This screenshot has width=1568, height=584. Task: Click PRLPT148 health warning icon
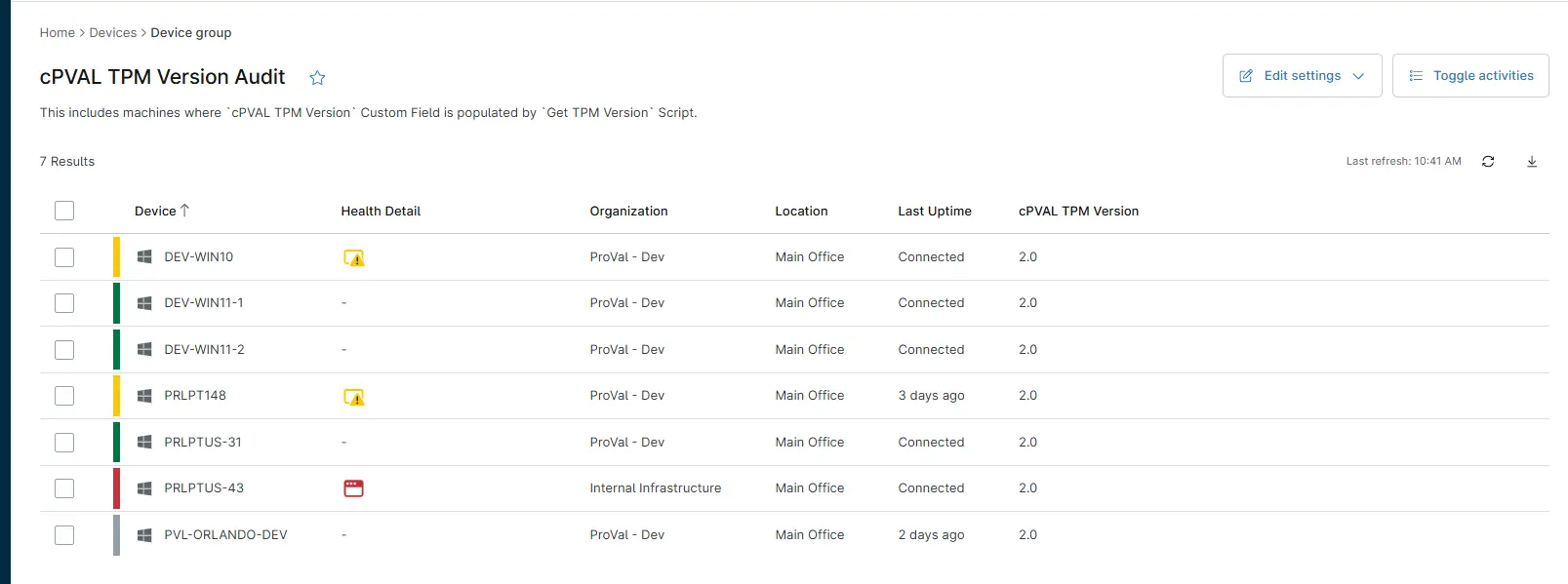[354, 397]
